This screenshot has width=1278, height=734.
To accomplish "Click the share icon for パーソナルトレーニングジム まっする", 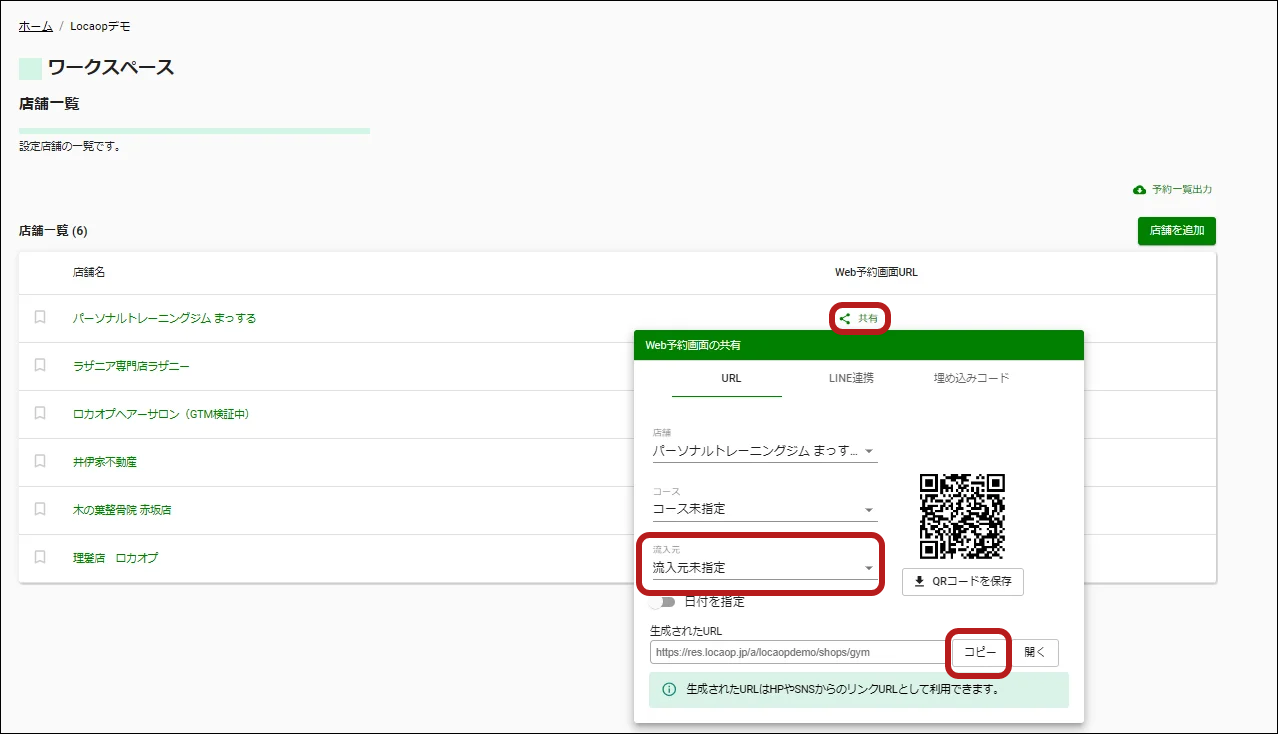I will click(x=845, y=319).
